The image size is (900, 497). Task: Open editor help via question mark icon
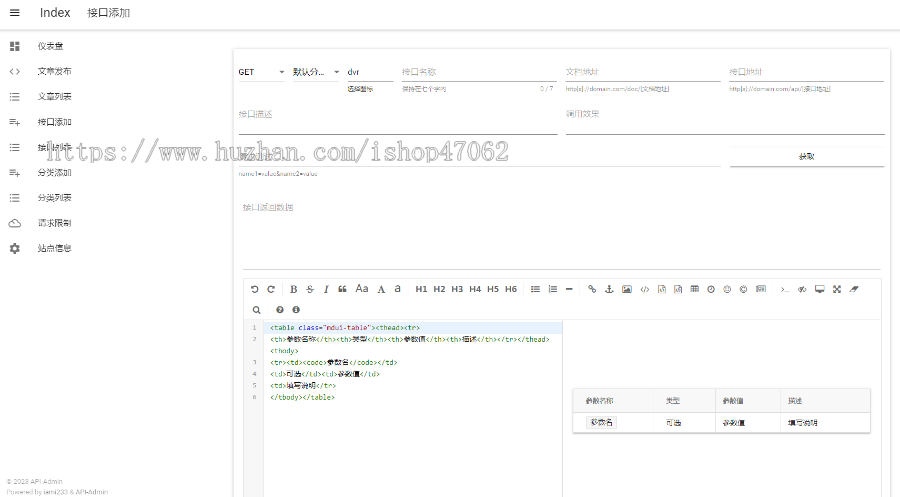tap(280, 310)
